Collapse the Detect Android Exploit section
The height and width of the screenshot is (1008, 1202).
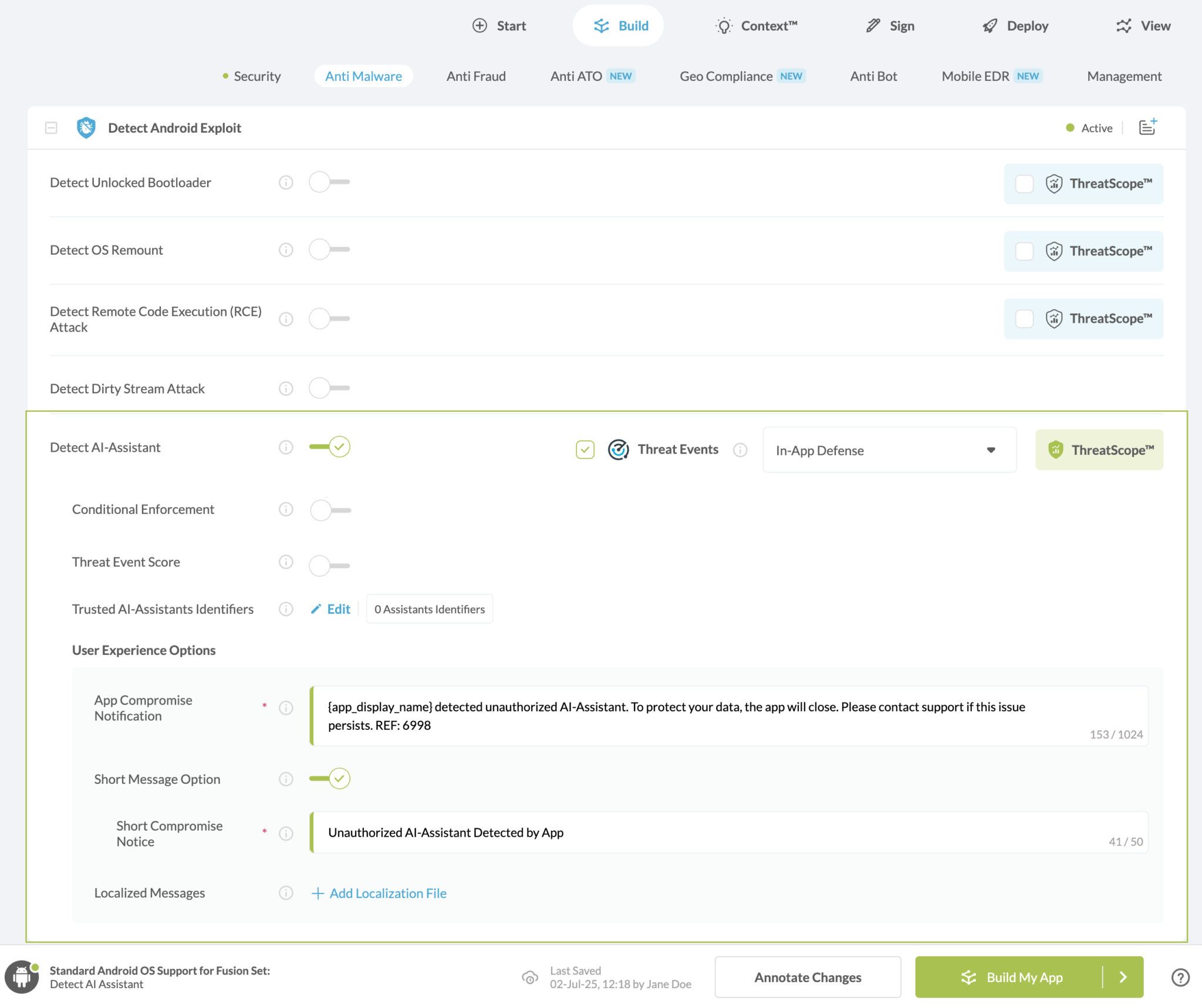(51, 127)
